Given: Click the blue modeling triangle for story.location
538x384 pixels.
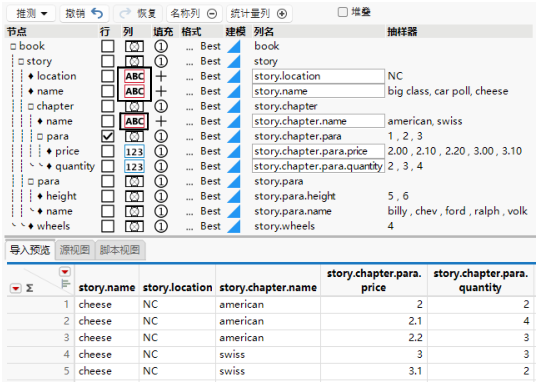Looking at the screenshot, I should [x=235, y=77].
